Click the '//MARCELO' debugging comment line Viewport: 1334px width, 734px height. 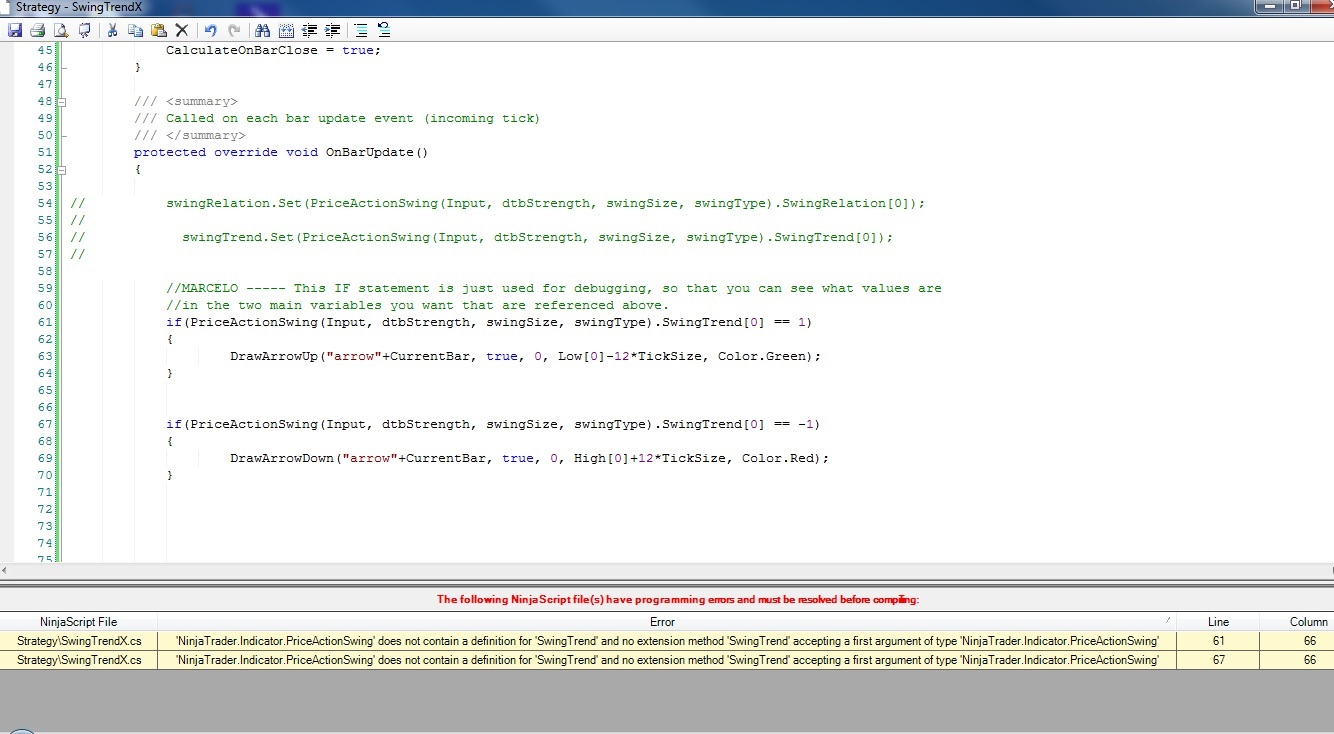pyautogui.click(x=554, y=288)
